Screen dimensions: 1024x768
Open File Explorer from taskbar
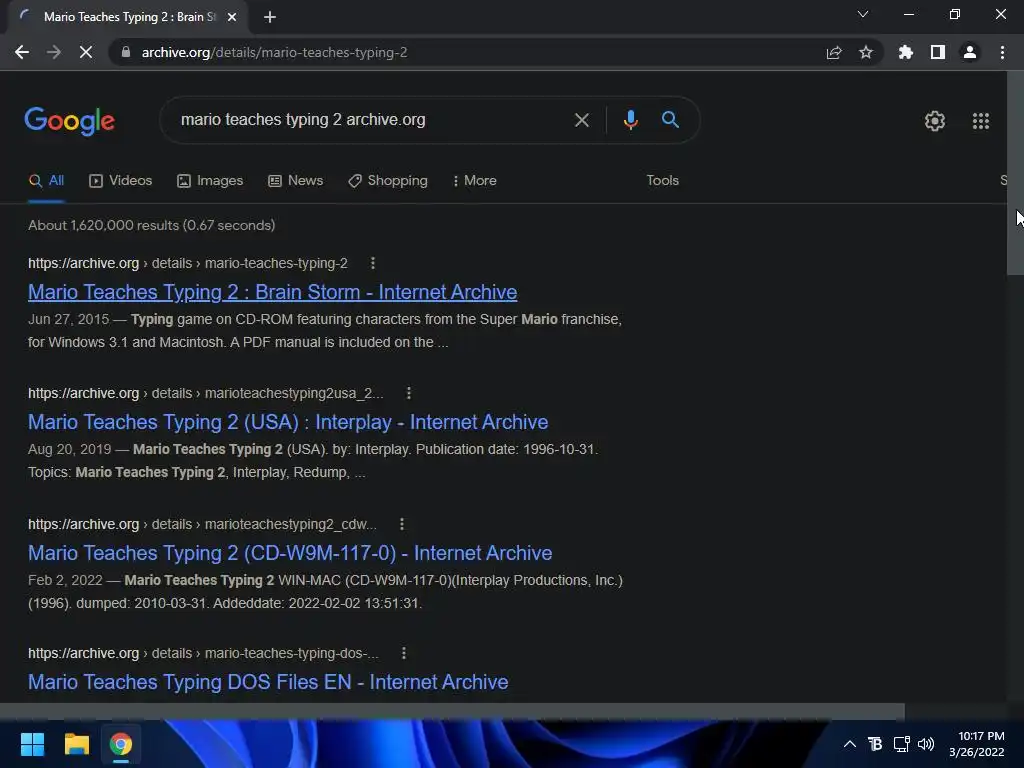[76, 744]
